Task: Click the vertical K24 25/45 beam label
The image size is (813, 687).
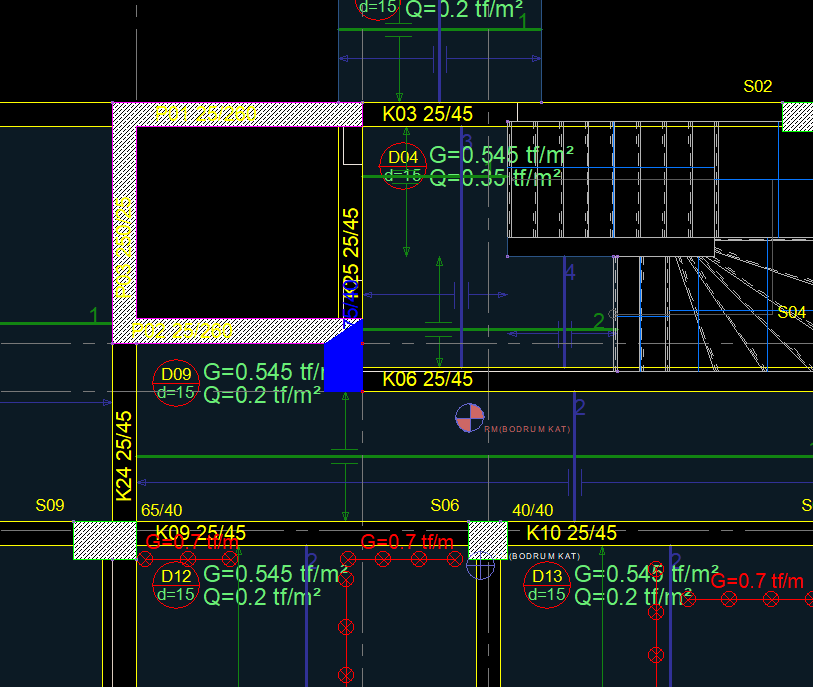Action: (x=124, y=456)
